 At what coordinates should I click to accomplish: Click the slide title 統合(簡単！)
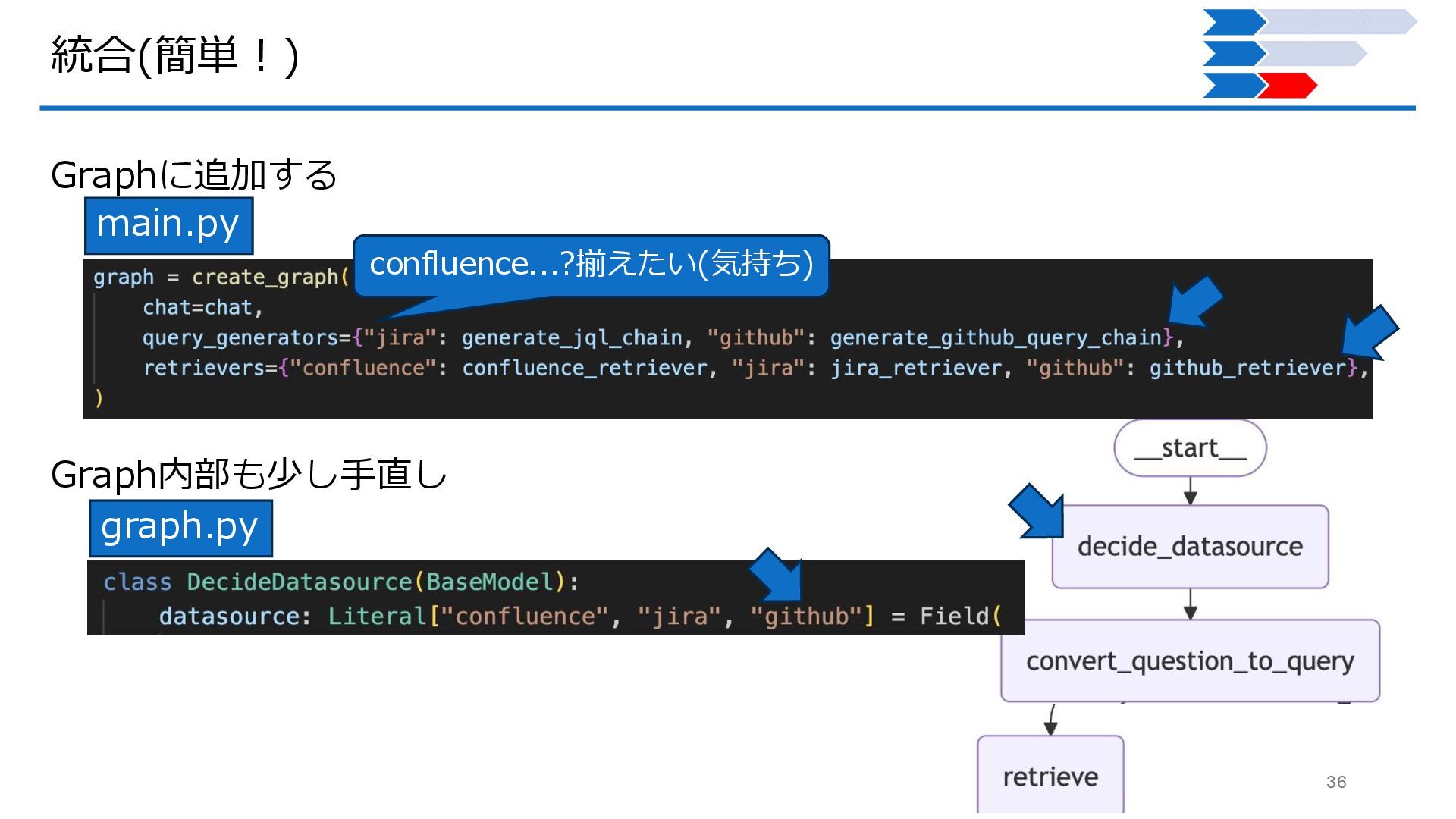pos(174,55)
